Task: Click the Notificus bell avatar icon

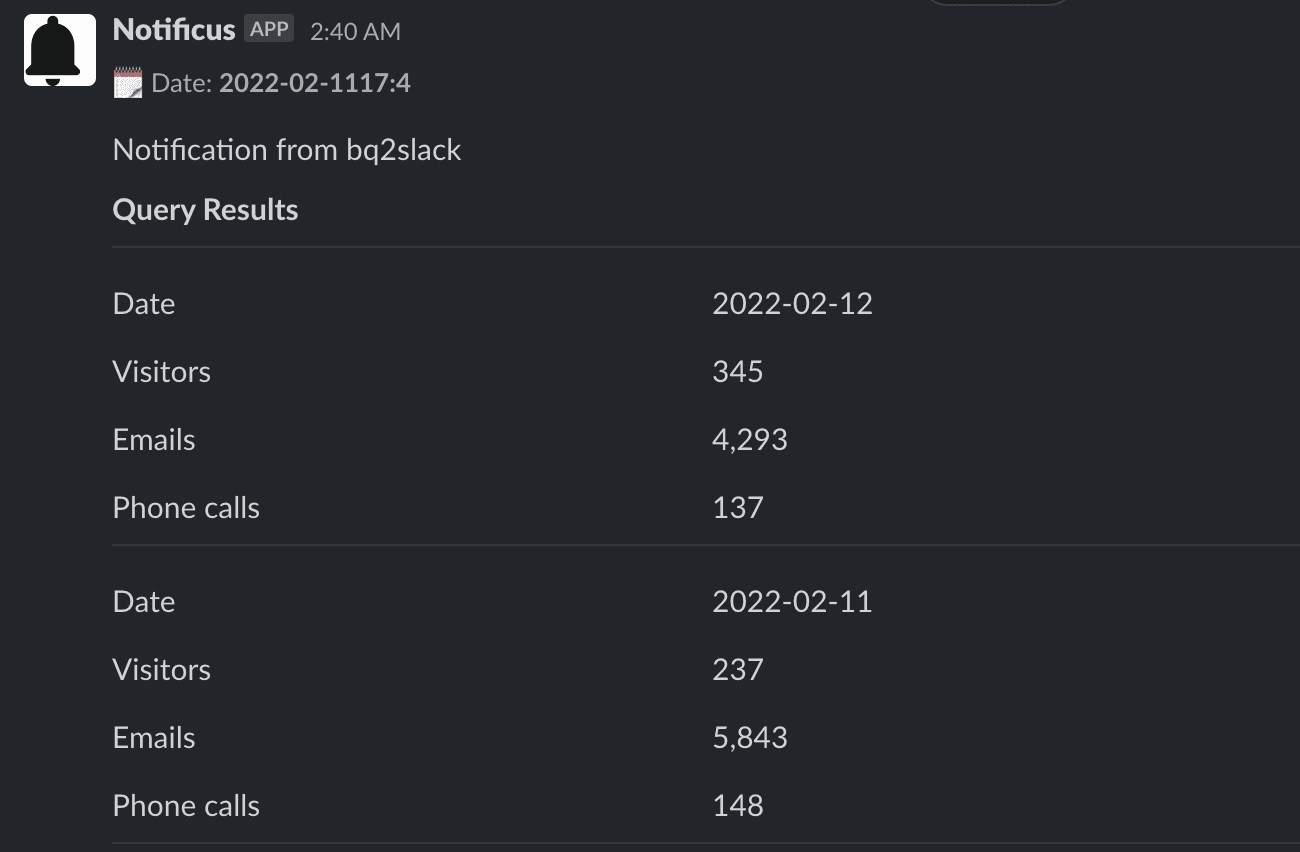Action: click(59, 49)
